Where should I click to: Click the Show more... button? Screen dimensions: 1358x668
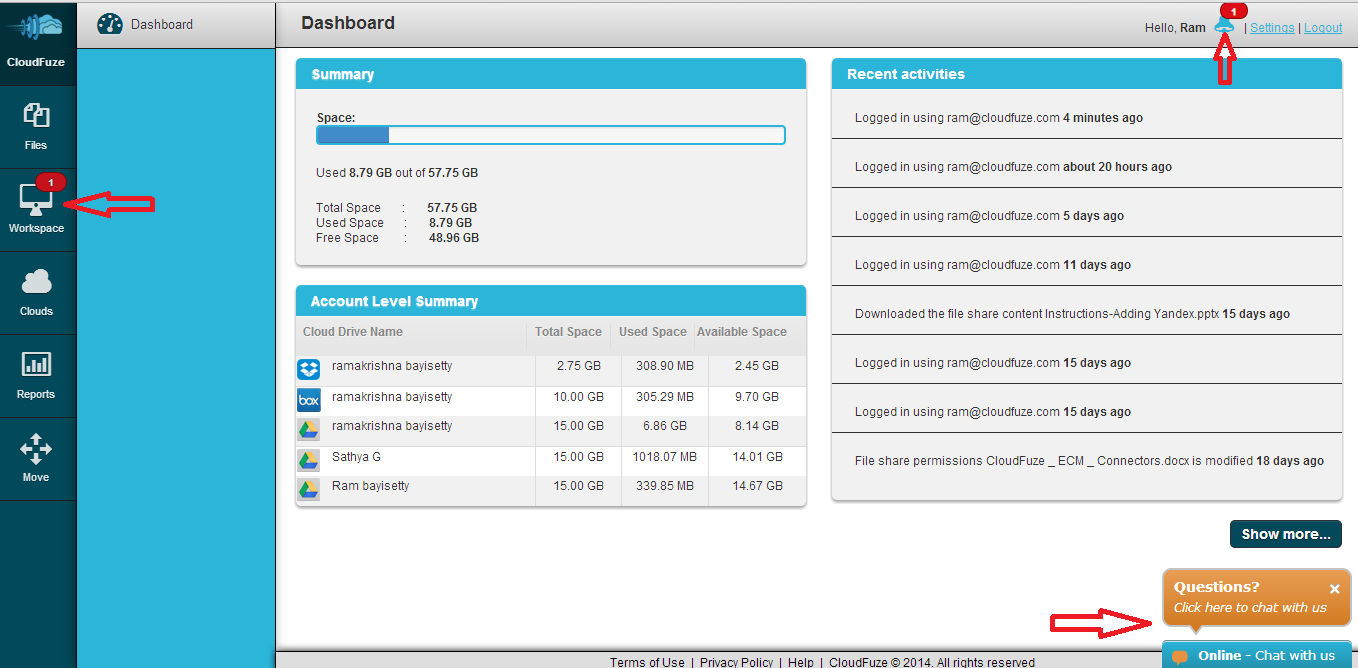tap(1285, 534)
